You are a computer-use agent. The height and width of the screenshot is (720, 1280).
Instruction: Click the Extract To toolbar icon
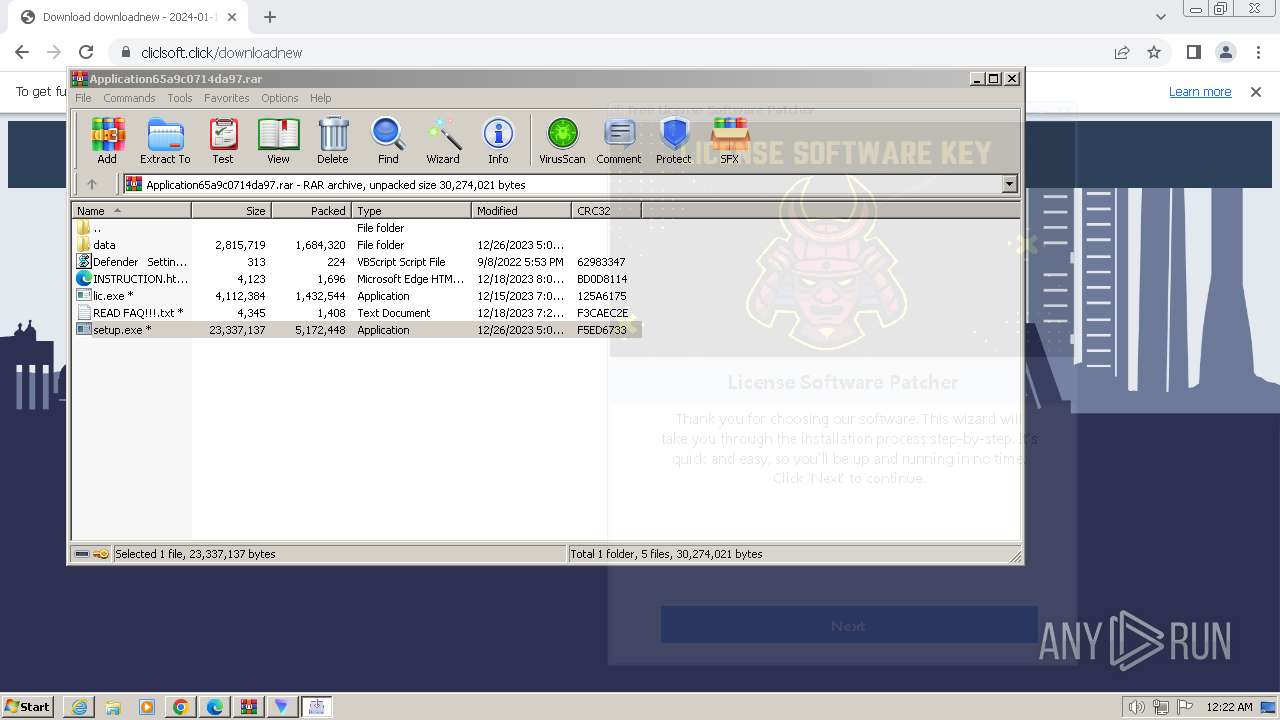point(165,140)
